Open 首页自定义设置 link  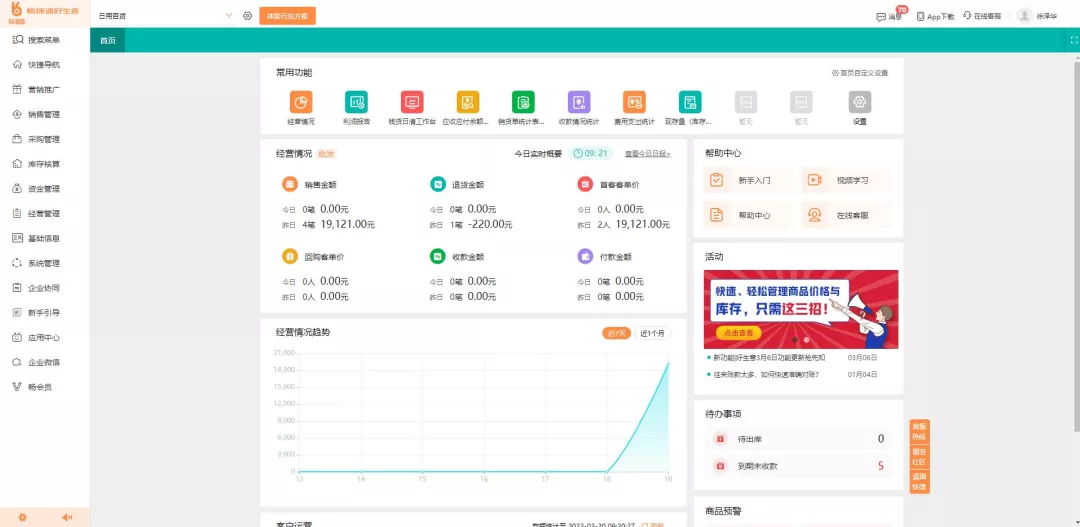(x=860, y=73)
